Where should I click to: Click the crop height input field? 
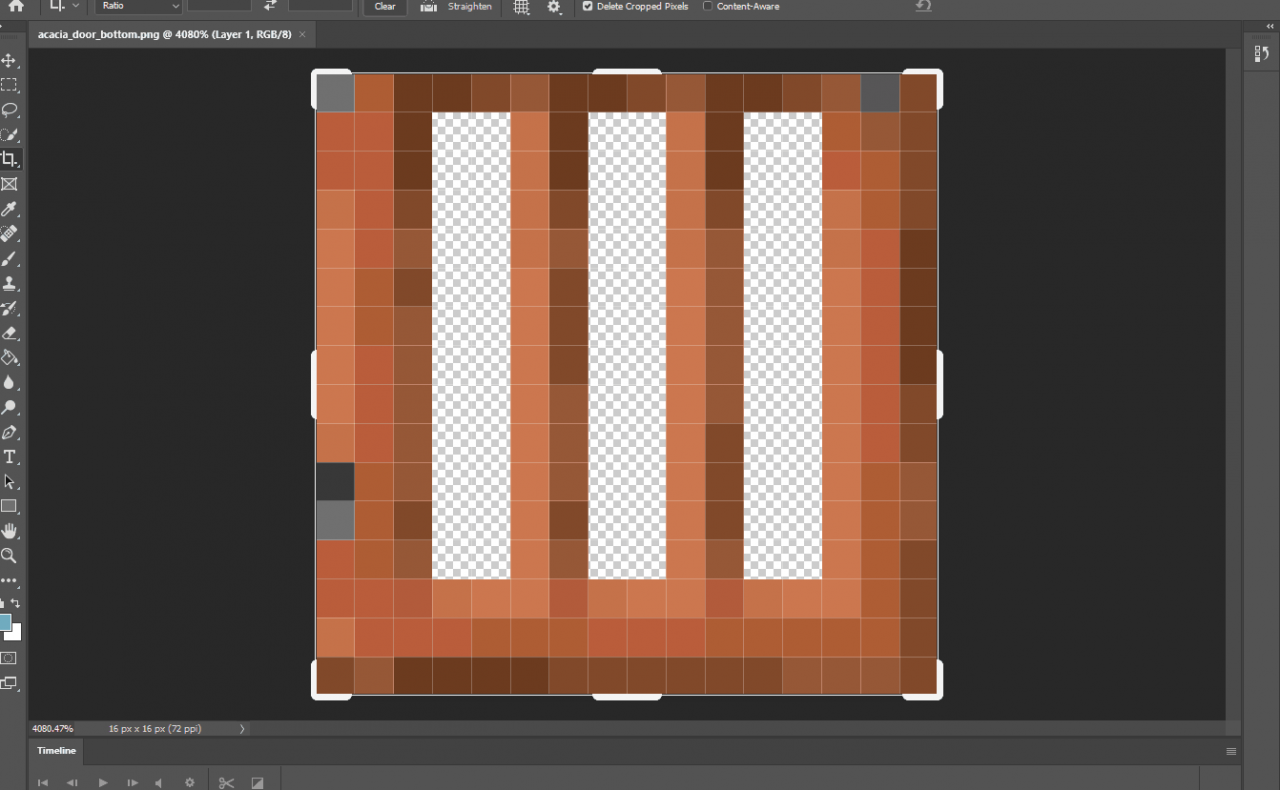(320, 6)
